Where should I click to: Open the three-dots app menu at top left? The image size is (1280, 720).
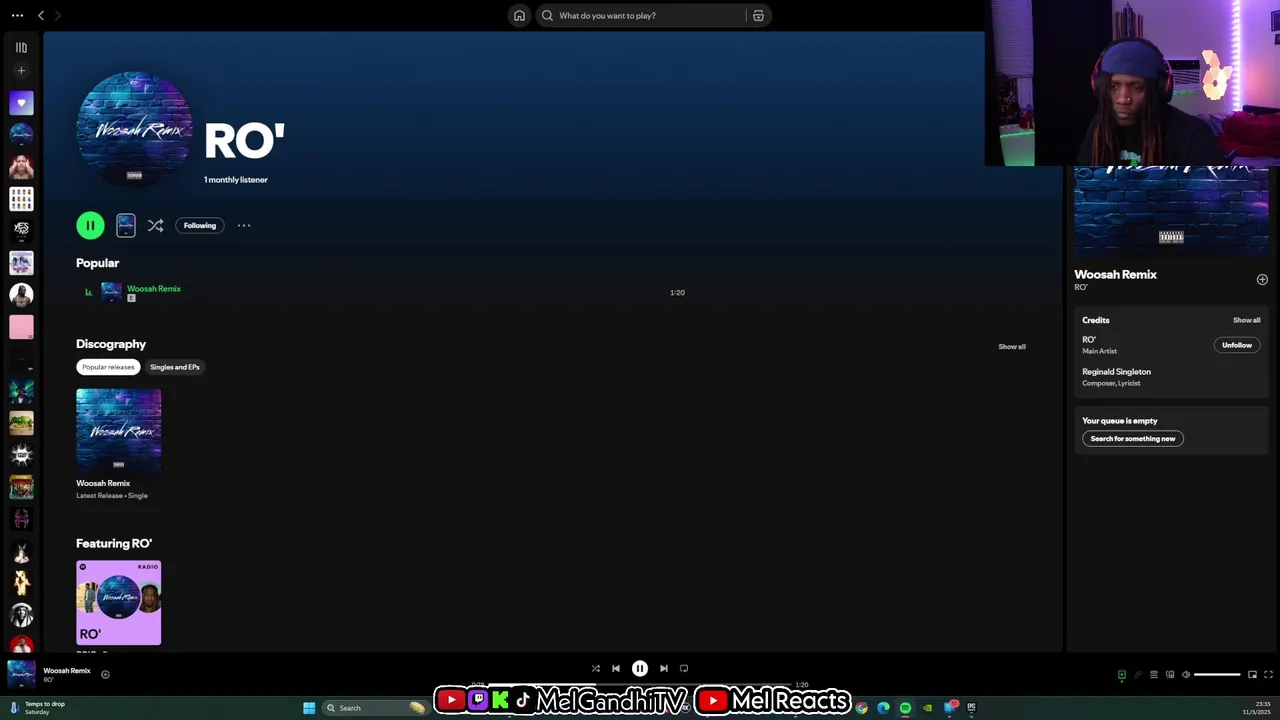(17, 15)
